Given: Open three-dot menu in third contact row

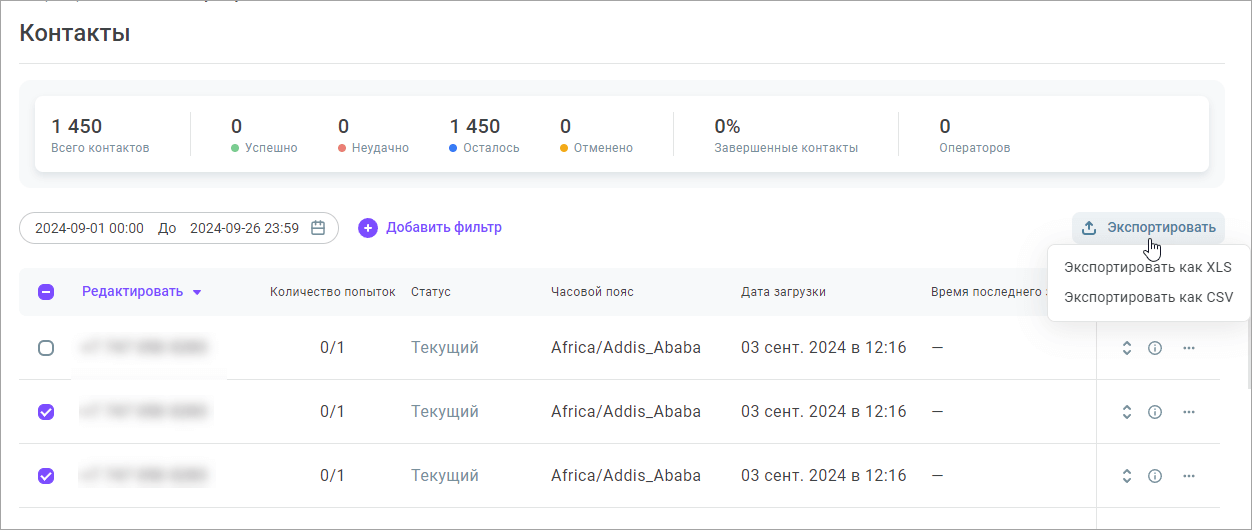Looking at the screenshot, I should coord(1188,476).
